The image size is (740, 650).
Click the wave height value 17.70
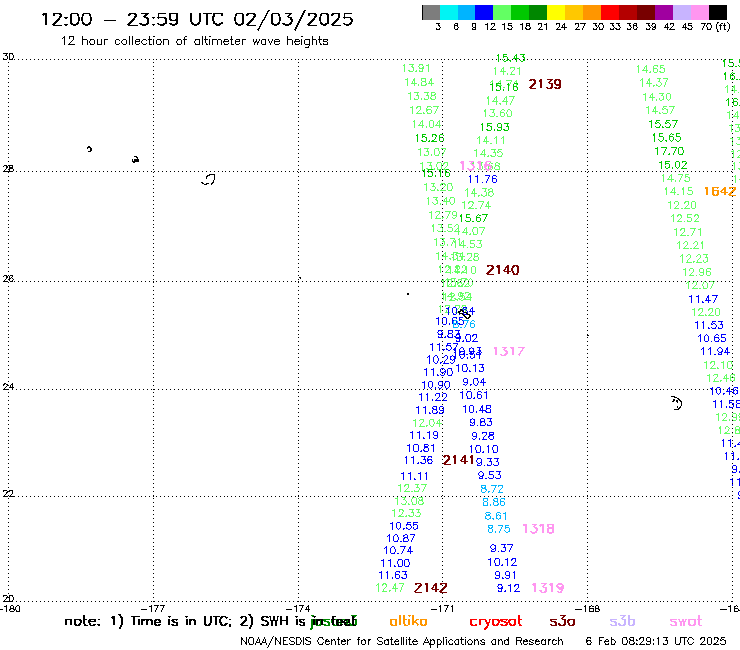pos(669,151)
